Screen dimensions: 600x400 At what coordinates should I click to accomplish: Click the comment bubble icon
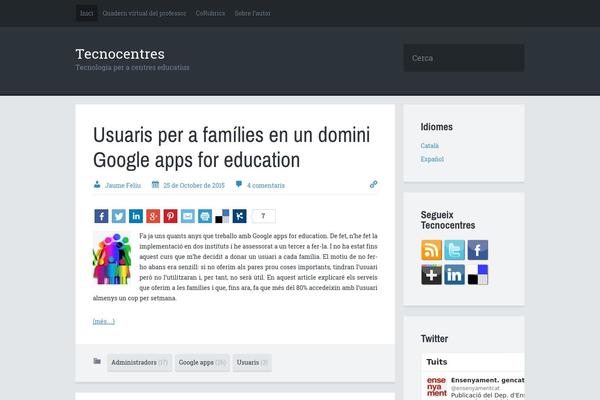click(239, 184)
